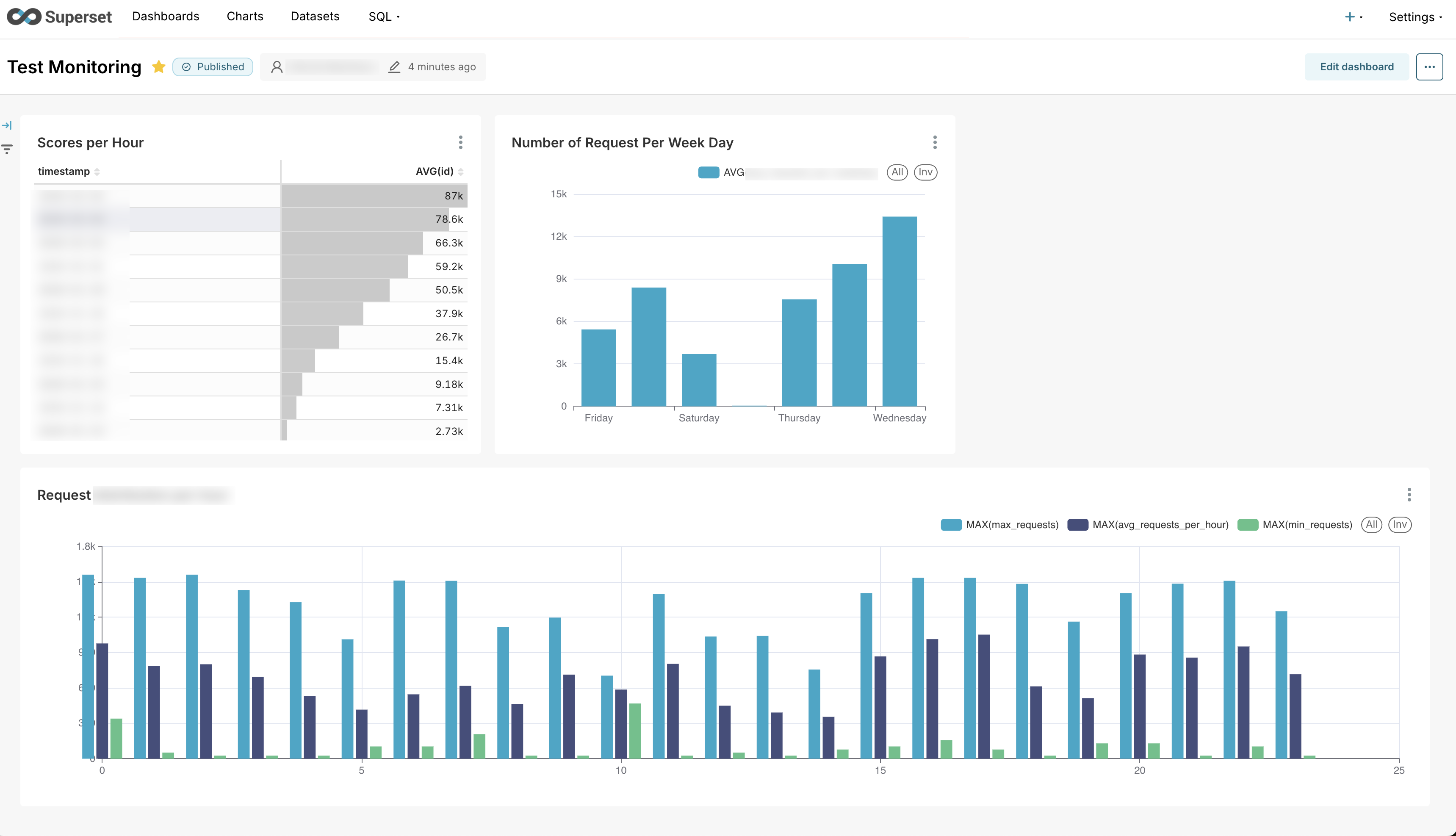
Task: Click the Superset logo
Action: tap(60, 17)
